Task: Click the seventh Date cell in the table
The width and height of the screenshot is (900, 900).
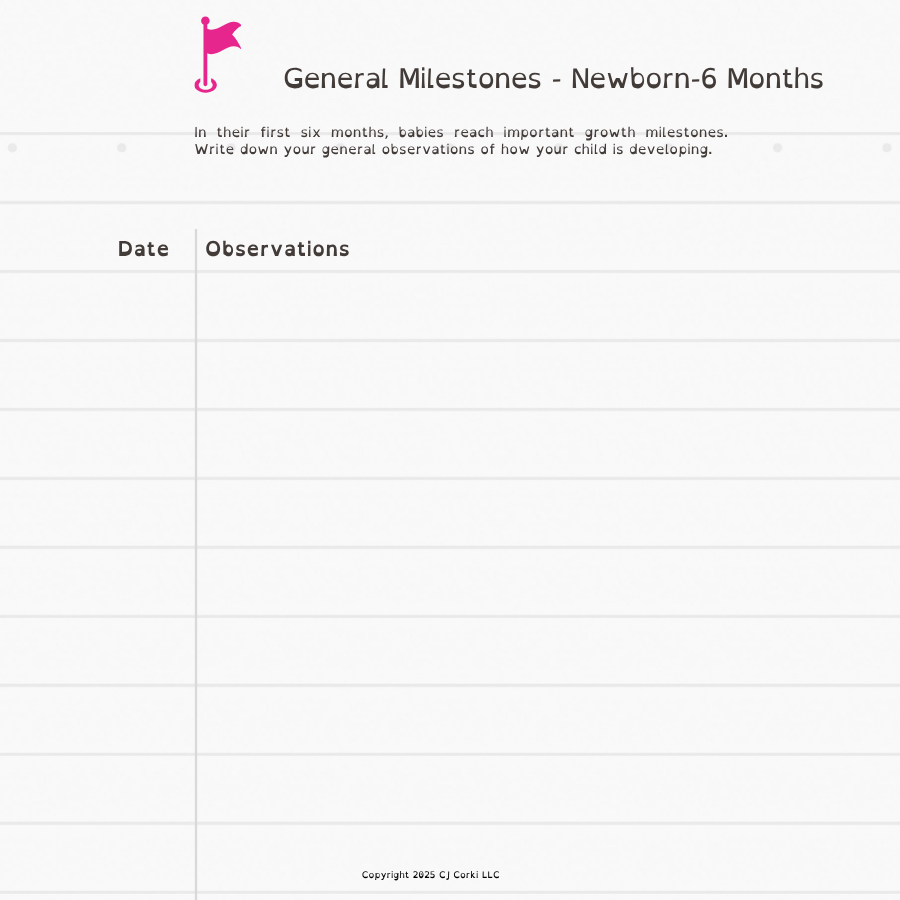Action: coord(98,720)
